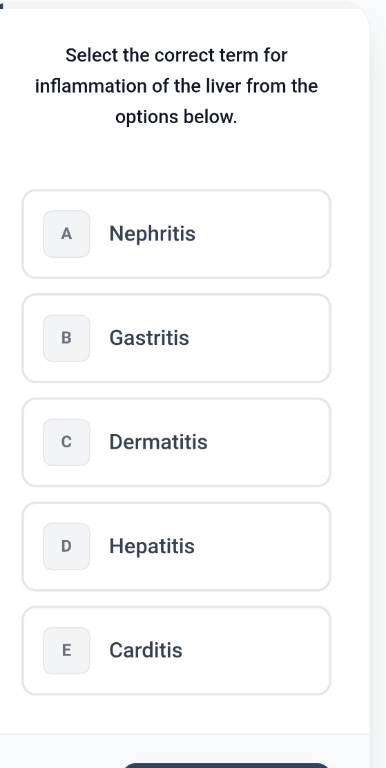Image resolution: width=386 pixels, height=768 pixels.
Task: Select Hepatitis as the correct term
Action: (176, 547)
